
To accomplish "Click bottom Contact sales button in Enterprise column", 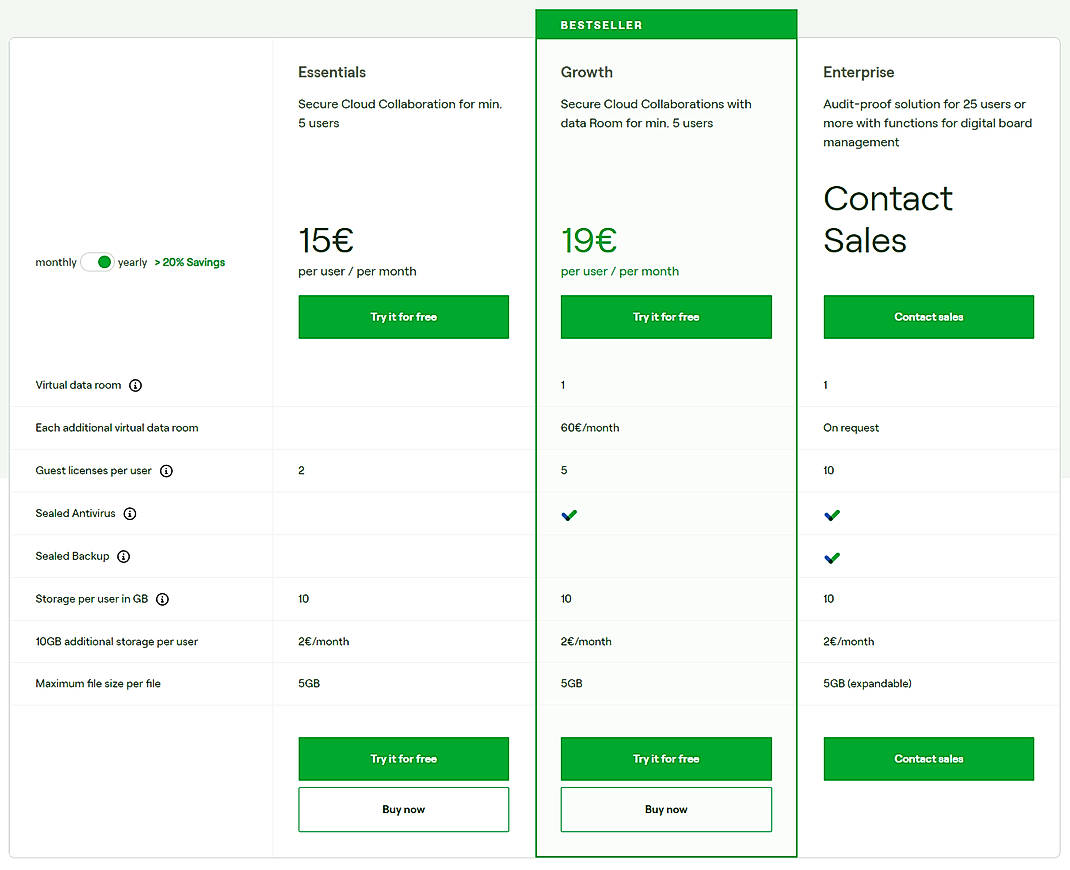I will click(929, 759).
